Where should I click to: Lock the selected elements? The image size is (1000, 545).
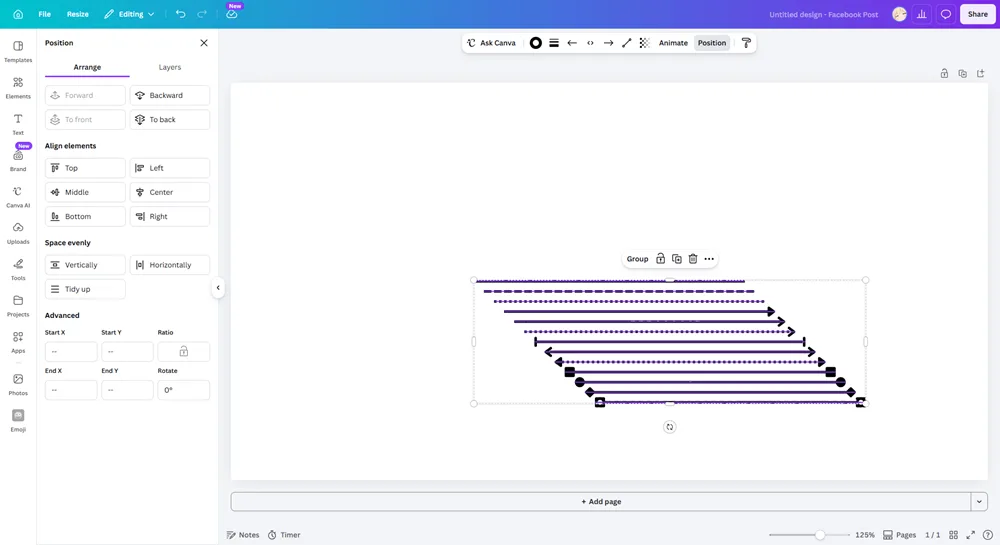[x=661, y=259]
